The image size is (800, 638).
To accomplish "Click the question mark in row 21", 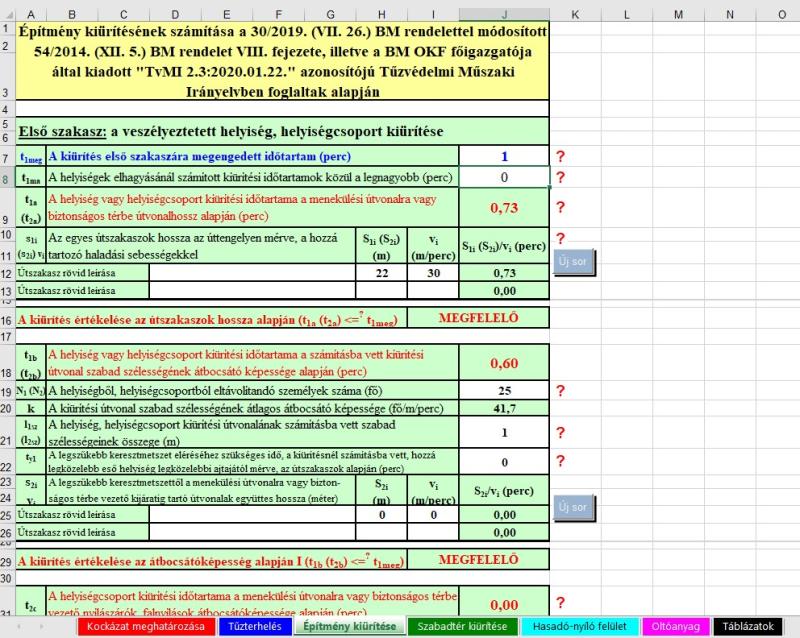I will (561, 431).
